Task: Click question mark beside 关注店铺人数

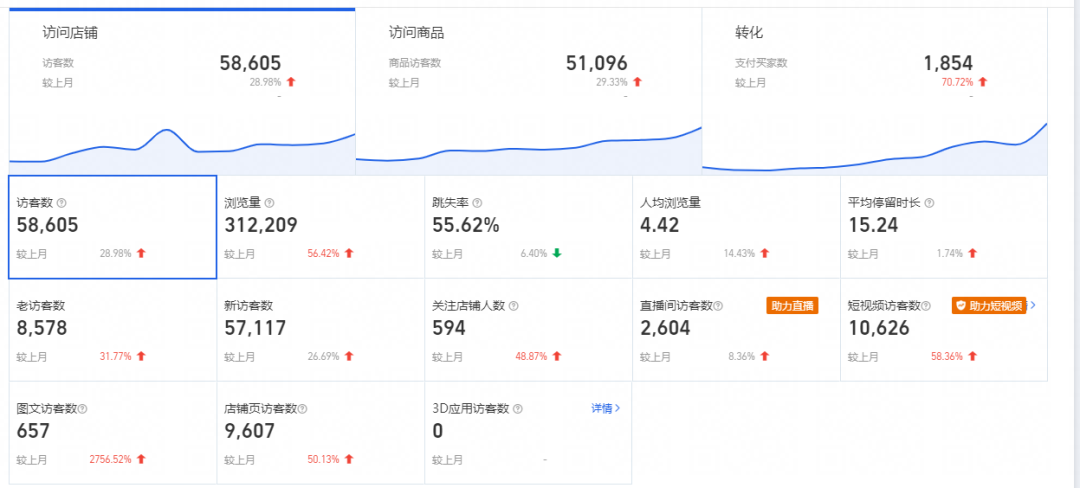Action: tap(514, 306)
